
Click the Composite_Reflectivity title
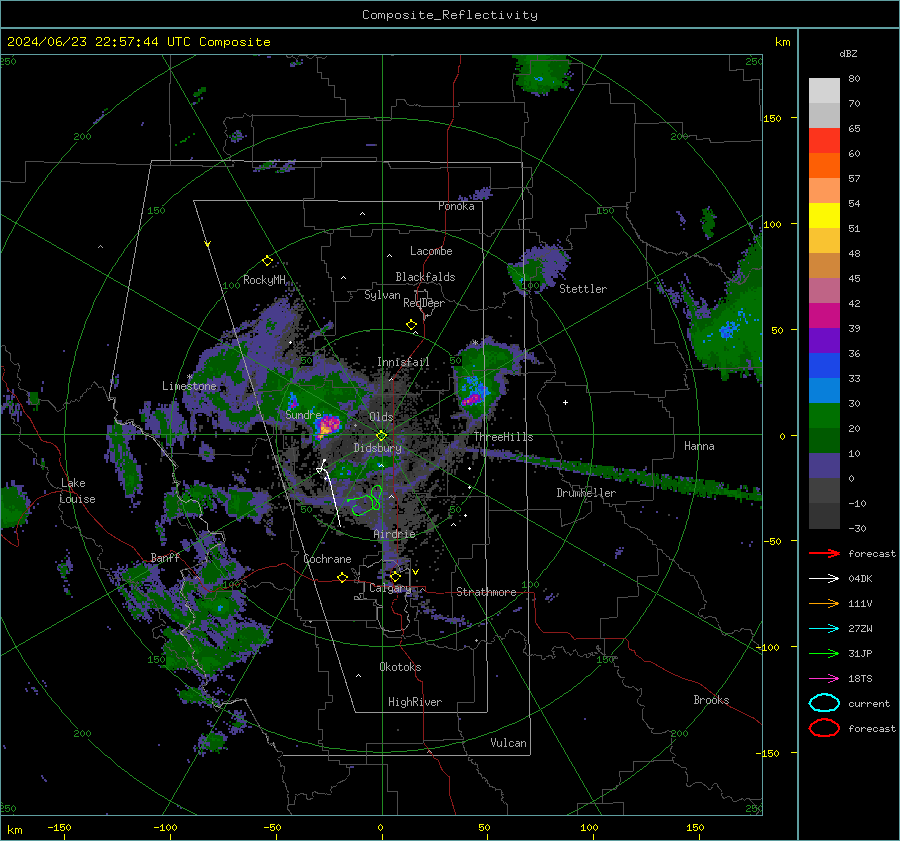[x=449, y=15]
